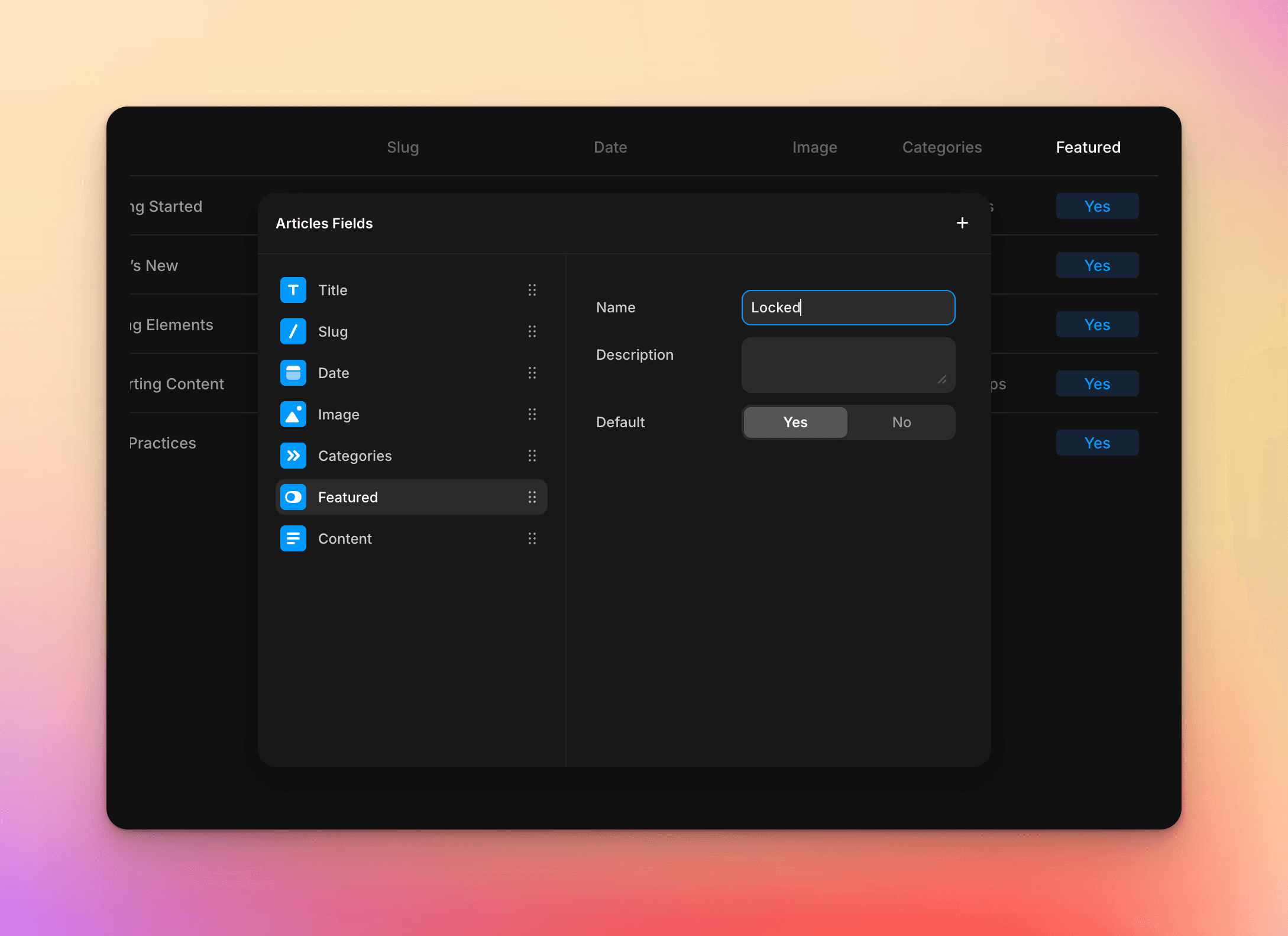Click the Featured field's toggle icon
The height and width of the screenshot is (936, 1288).
coord(293,497)
